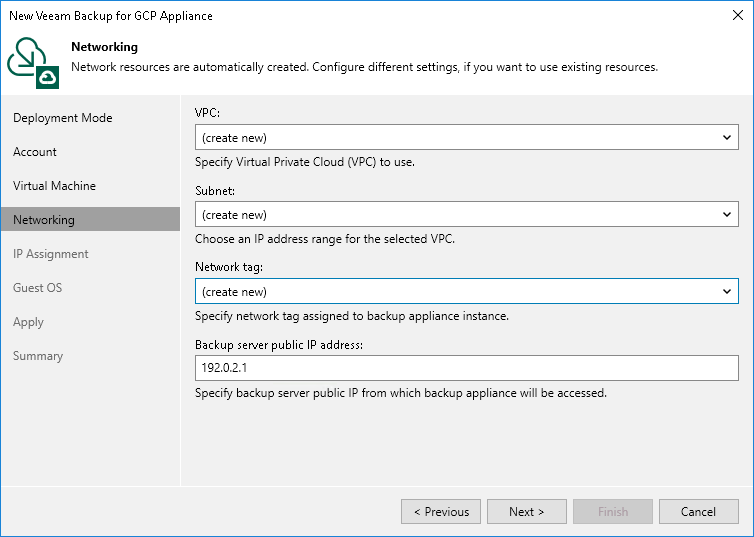Screen dimensions: 754x537
Task: Cancel the appliance wizard
Action: click(698, 512)
